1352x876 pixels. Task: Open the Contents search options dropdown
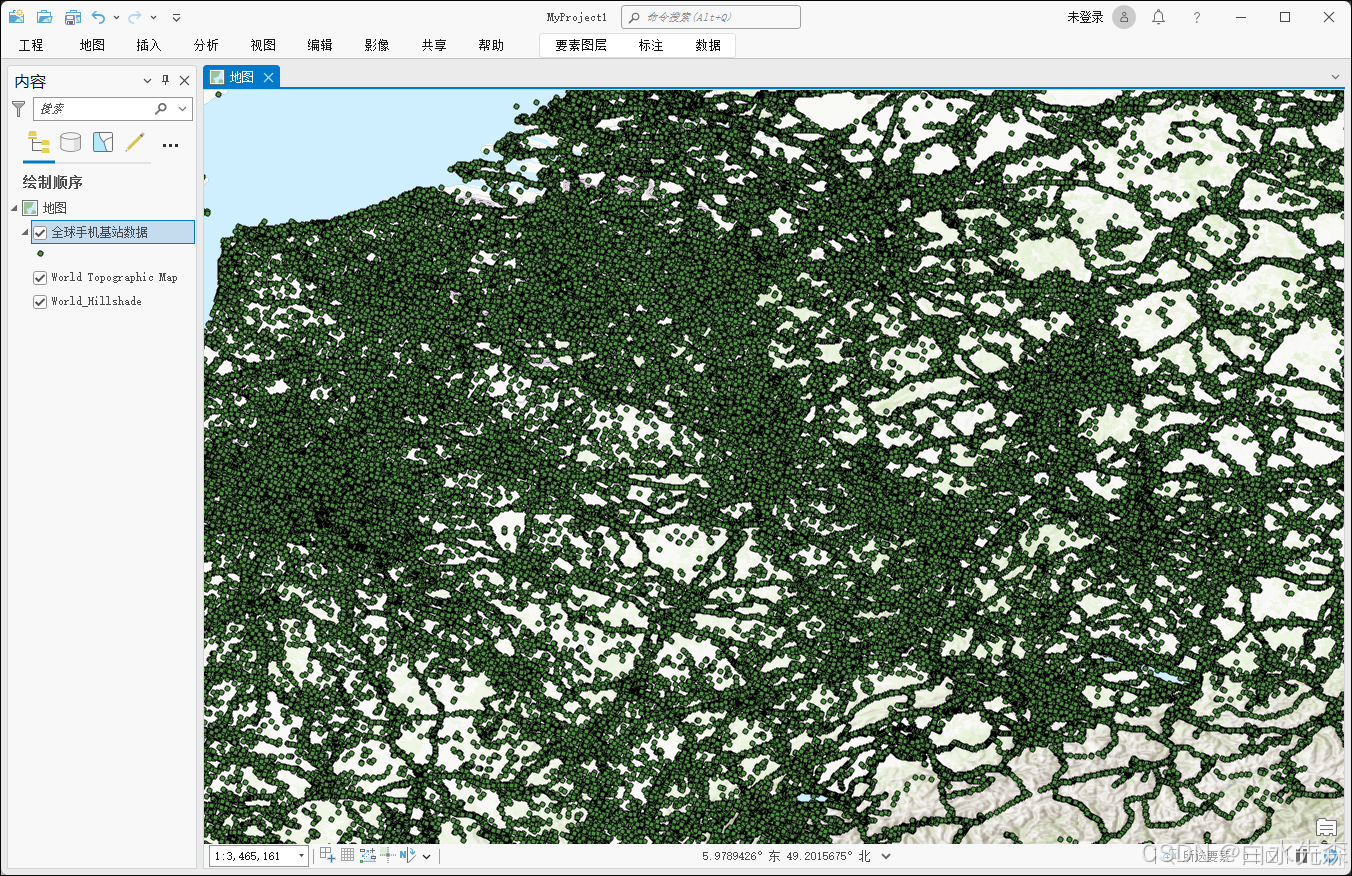pyautogui.click(x=183, y=108)
